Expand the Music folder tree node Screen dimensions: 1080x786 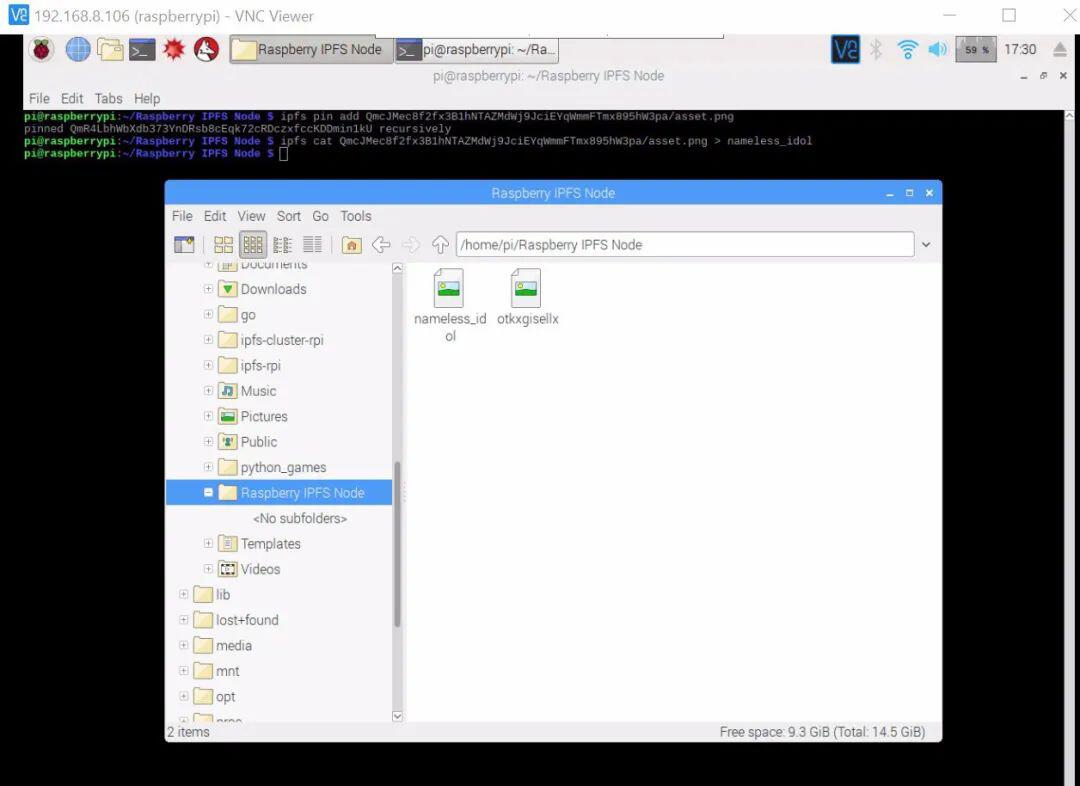(x=208, y=391)
